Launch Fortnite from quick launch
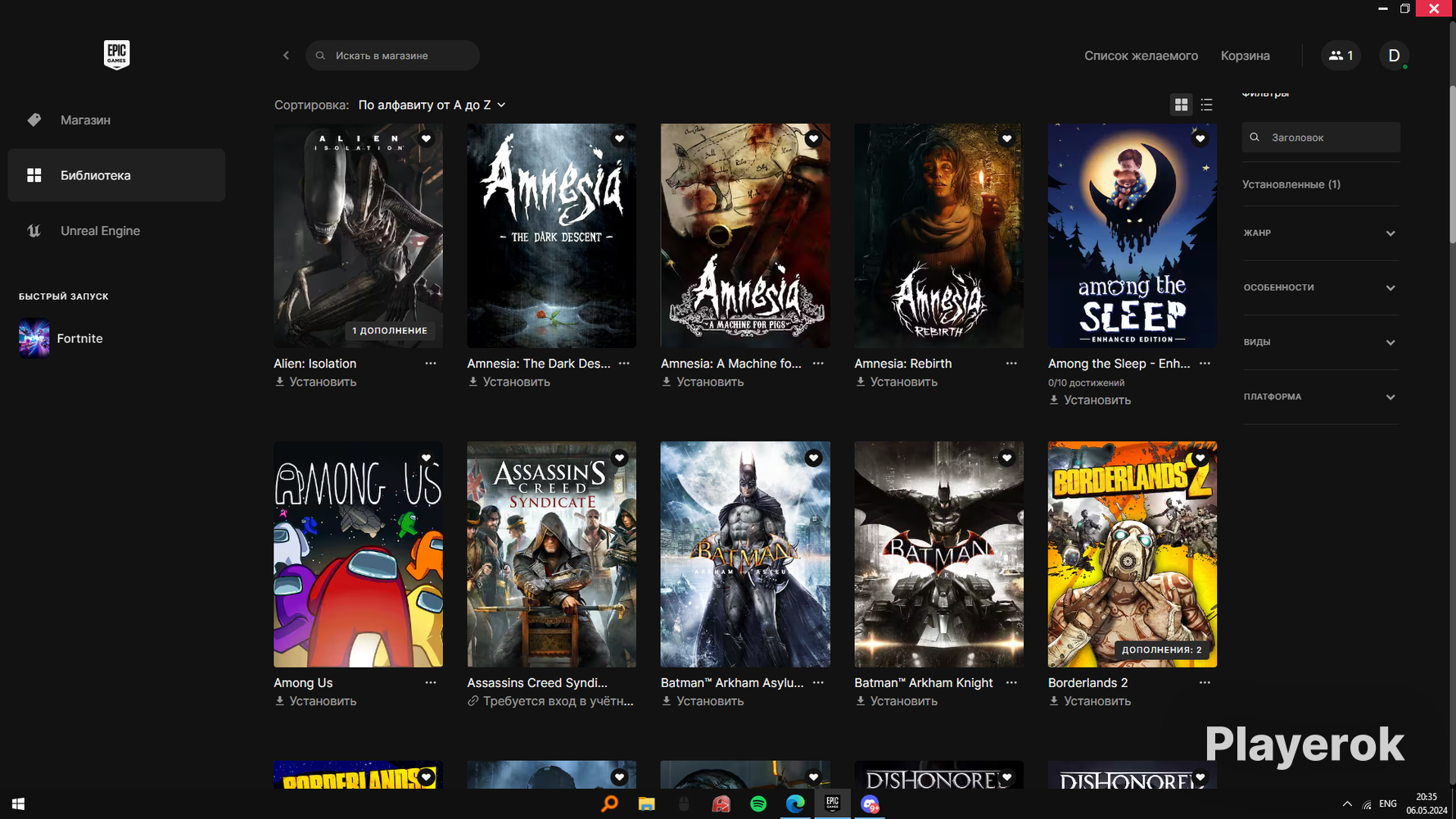The width and height of the screenshot is (1456, 819). coord(61,338)
